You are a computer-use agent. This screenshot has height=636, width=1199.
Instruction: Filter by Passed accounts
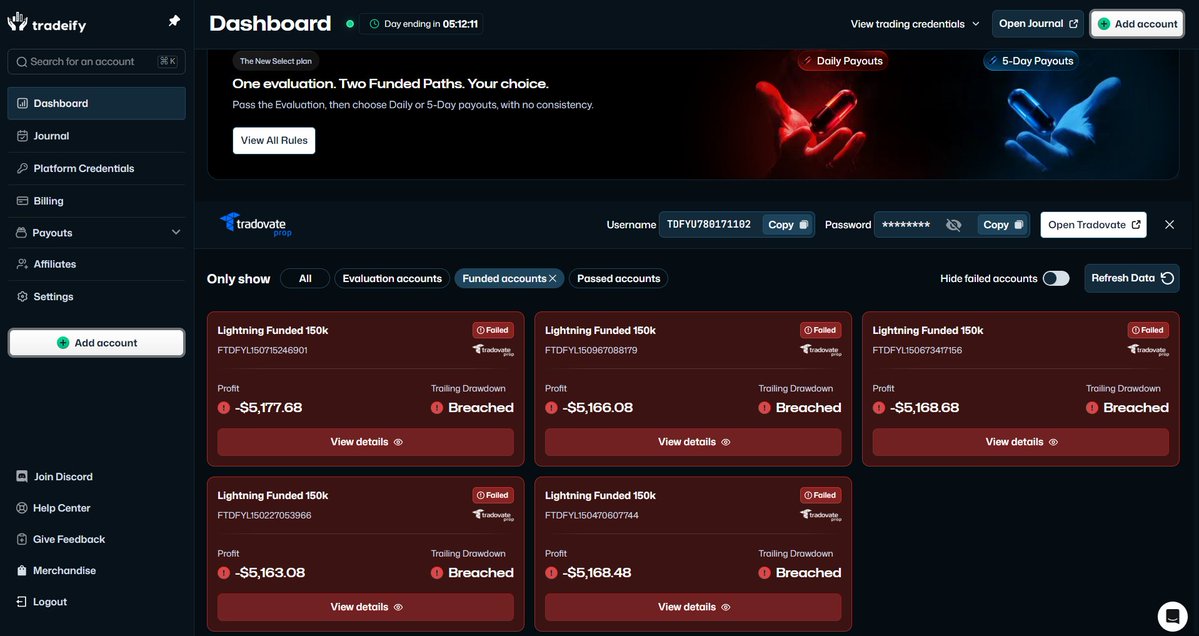pyautogui.click(x=619, y=278)
